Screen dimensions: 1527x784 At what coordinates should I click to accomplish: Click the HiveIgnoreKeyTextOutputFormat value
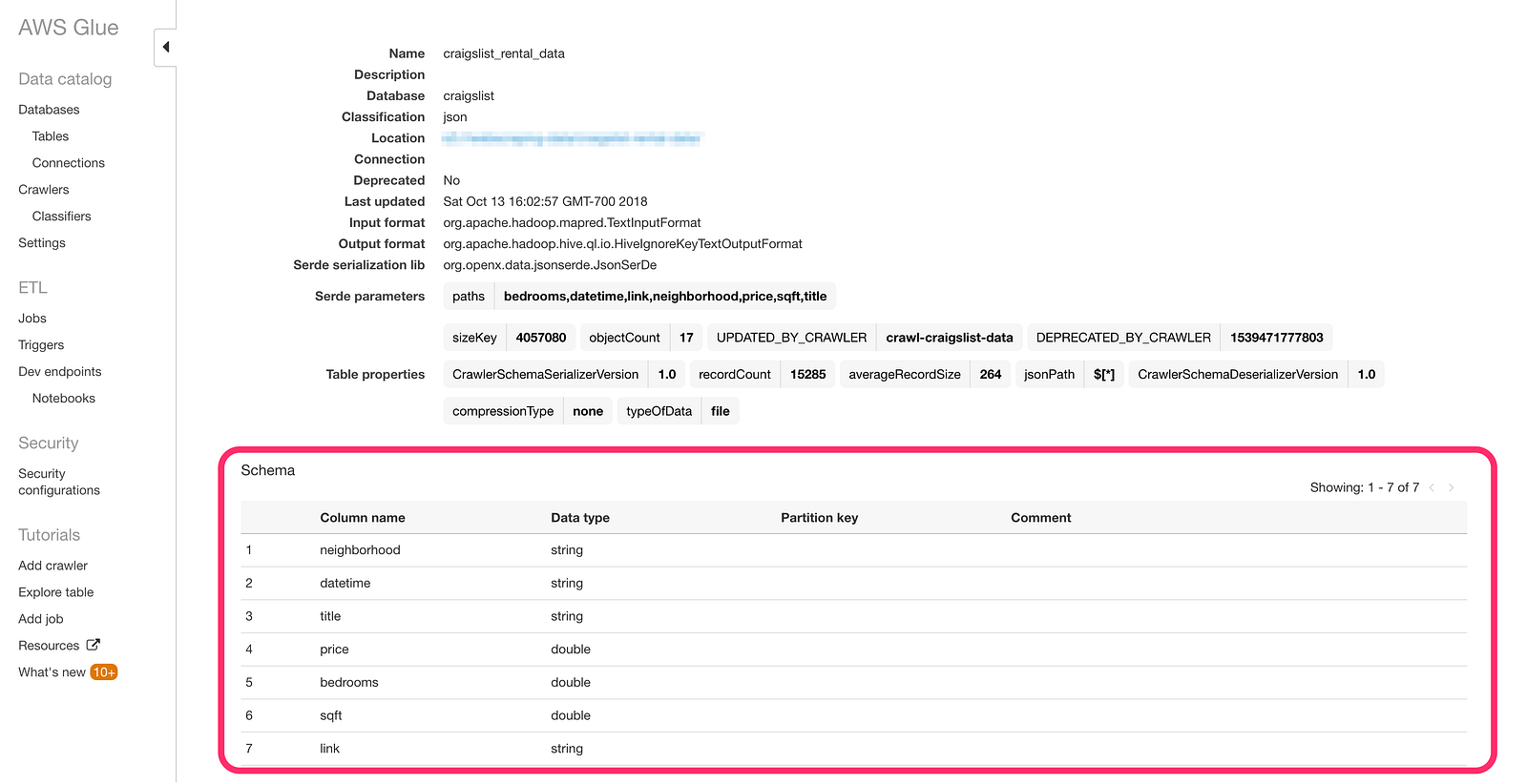622,243
